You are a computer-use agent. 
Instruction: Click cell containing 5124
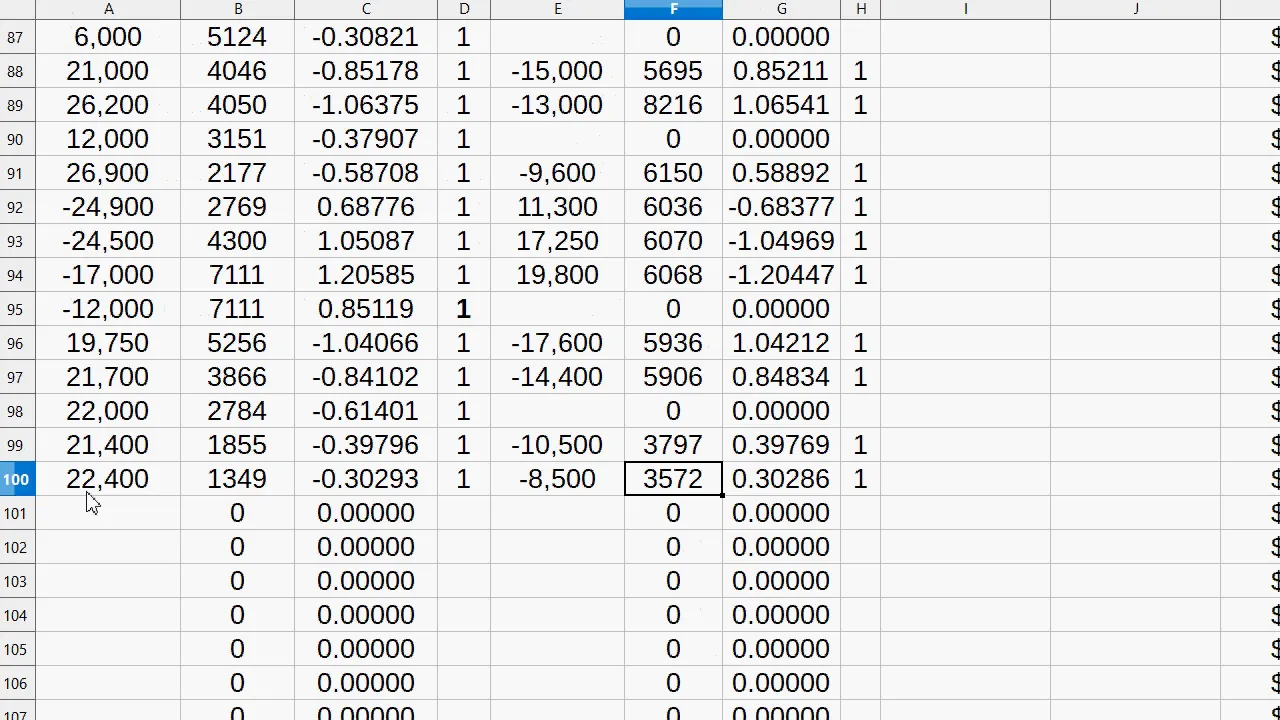point(237,37)
